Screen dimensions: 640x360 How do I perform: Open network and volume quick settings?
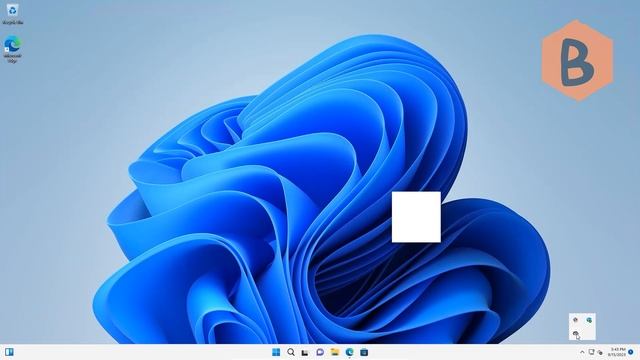click(600, 352)
